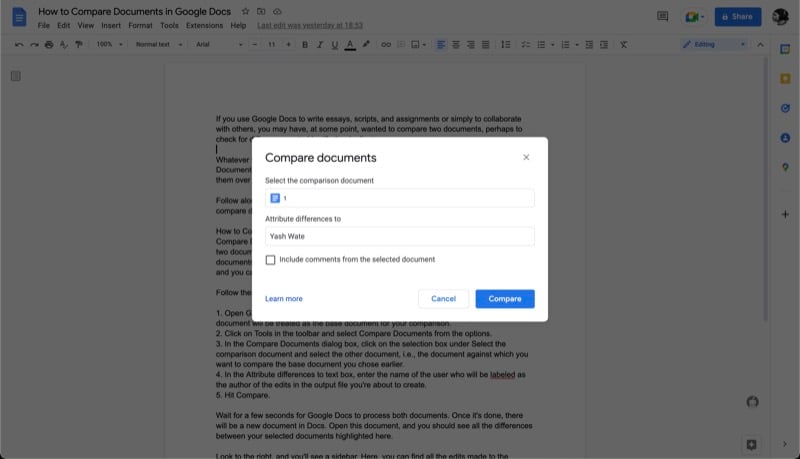800x459 pixels.
Task: Edit the Attribute differences to field
Action: tap(399, 236)
